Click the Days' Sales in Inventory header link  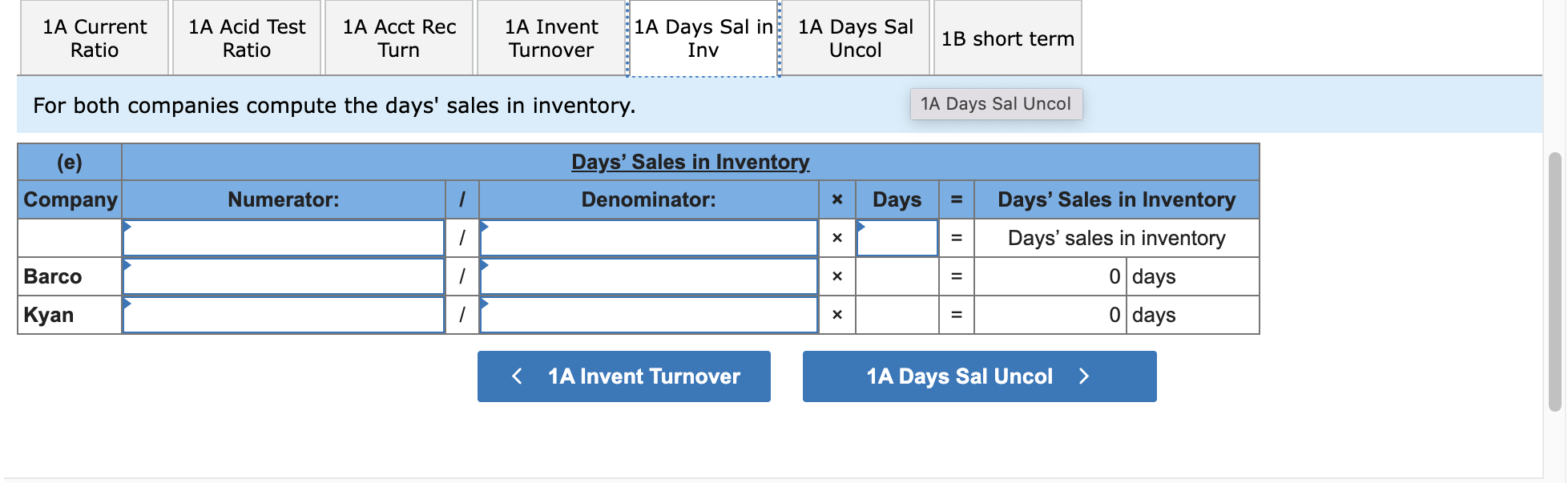(x=691, y=161)
